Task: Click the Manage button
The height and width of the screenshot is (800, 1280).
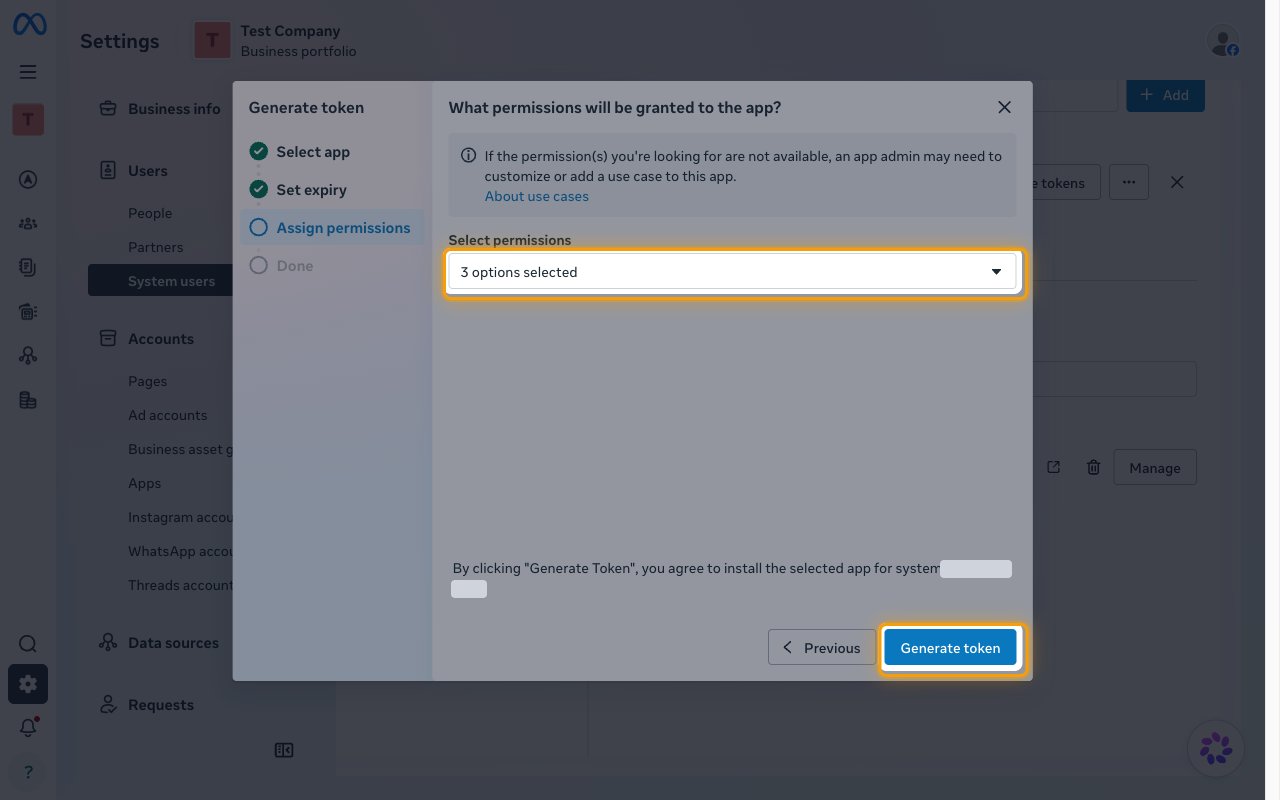Action: [1155, 467]
